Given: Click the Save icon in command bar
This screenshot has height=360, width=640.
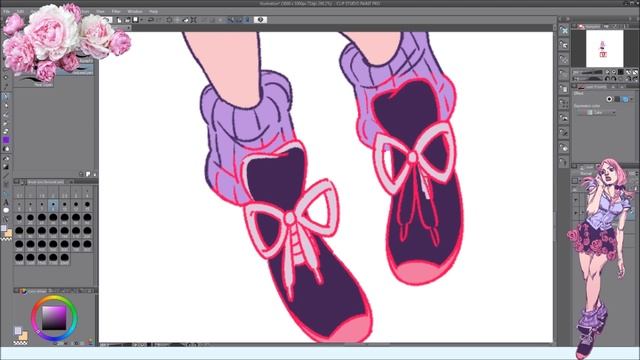Looking at the screenshot, I should point(136,20).
